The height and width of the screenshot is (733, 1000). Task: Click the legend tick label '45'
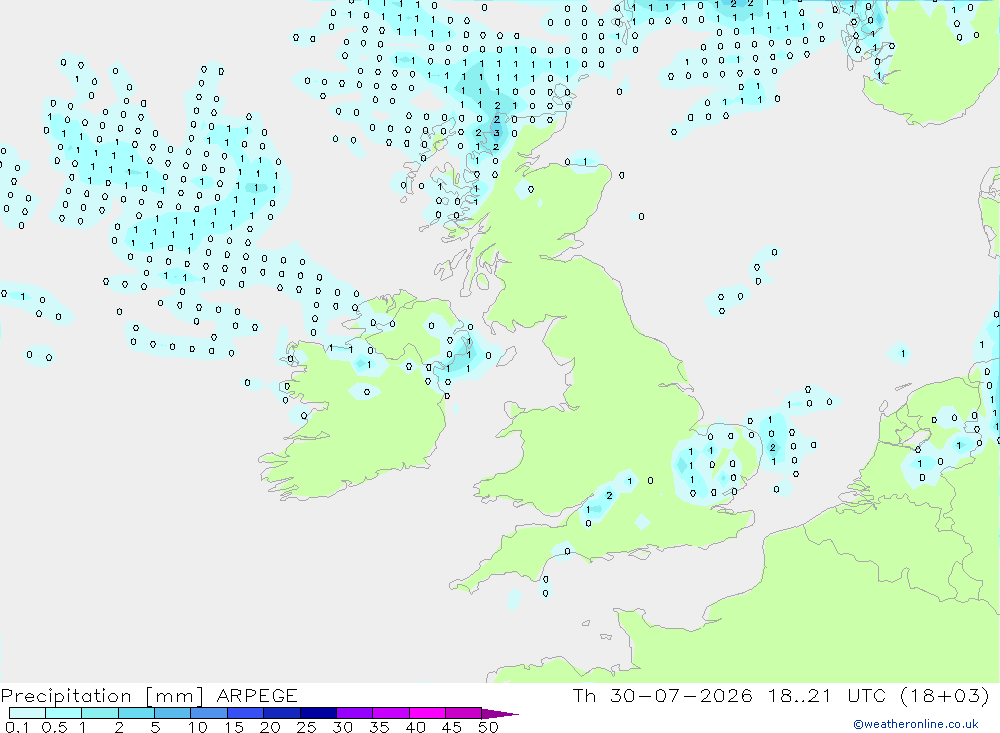coord(452,727)
